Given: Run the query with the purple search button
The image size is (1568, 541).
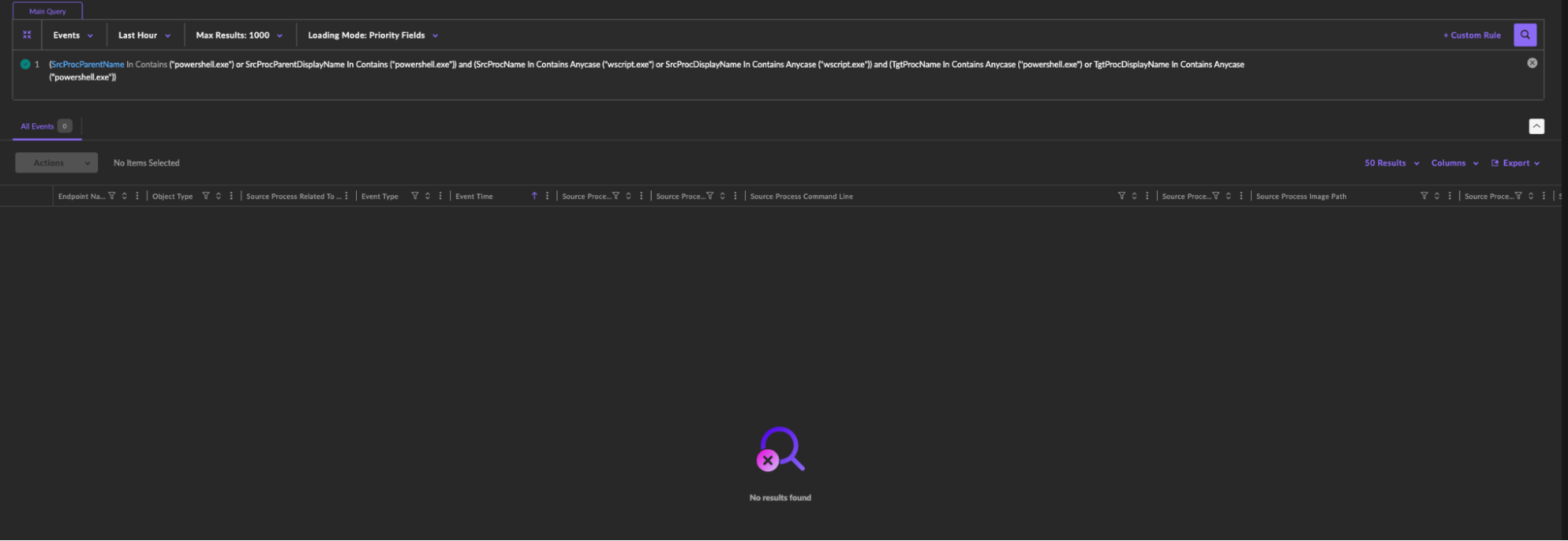Looking at the screenshot, I should click(x=1524, y=35).
